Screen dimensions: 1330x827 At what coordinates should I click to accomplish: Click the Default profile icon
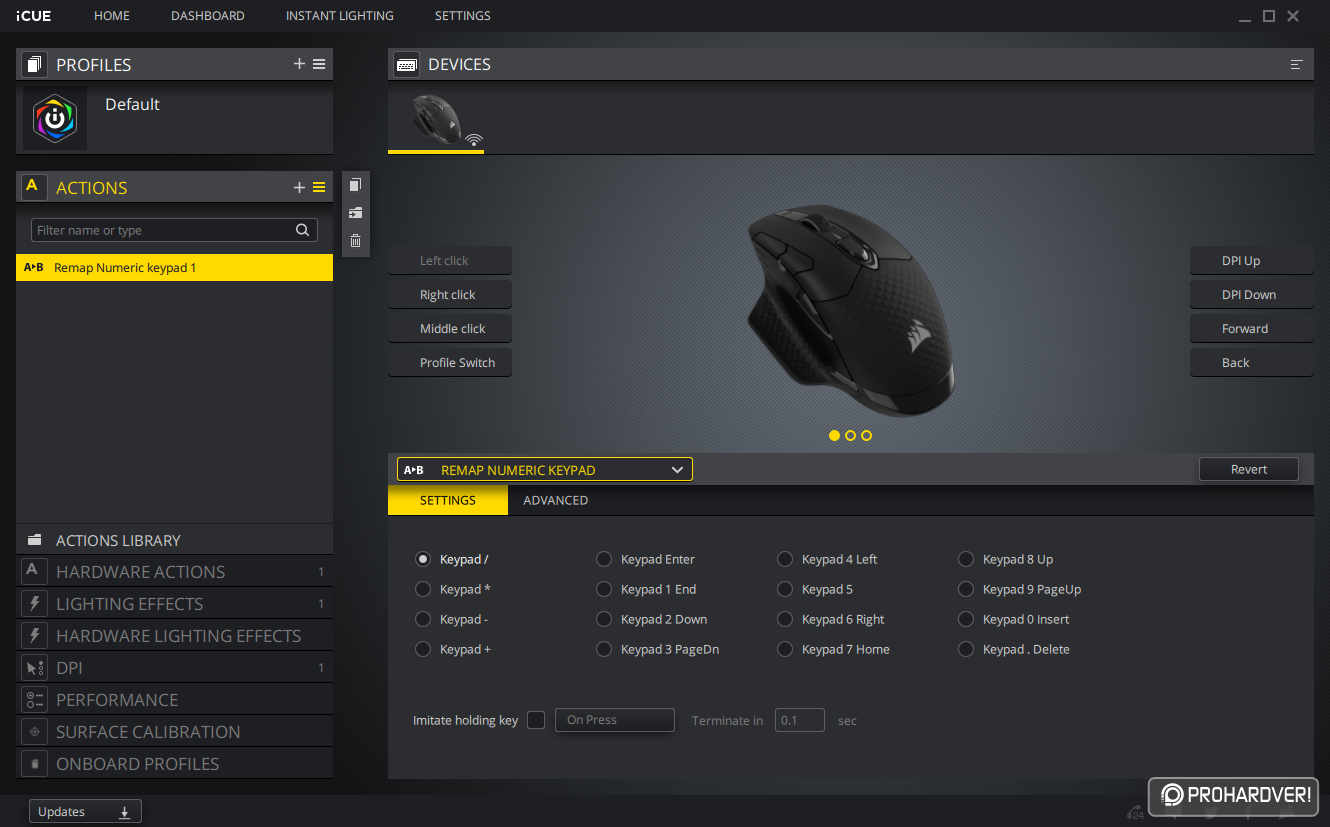[55, 118]
